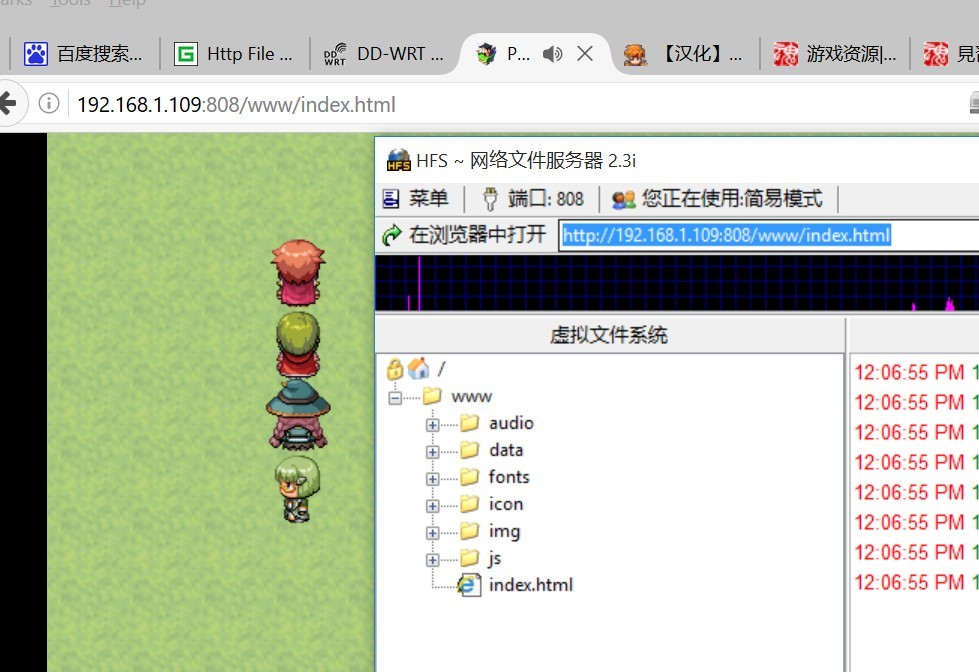This screenshot has height=672, width=979.
Task: Expand the fonts folder node
Action: click(432, 478)
